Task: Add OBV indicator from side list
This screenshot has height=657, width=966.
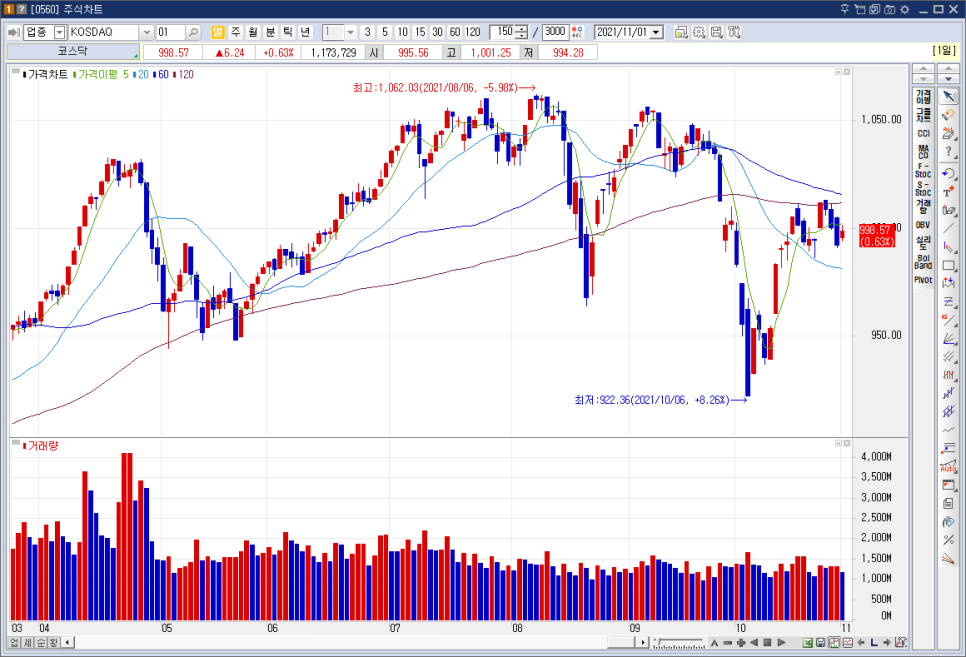Action: click(x=923, y=225)
